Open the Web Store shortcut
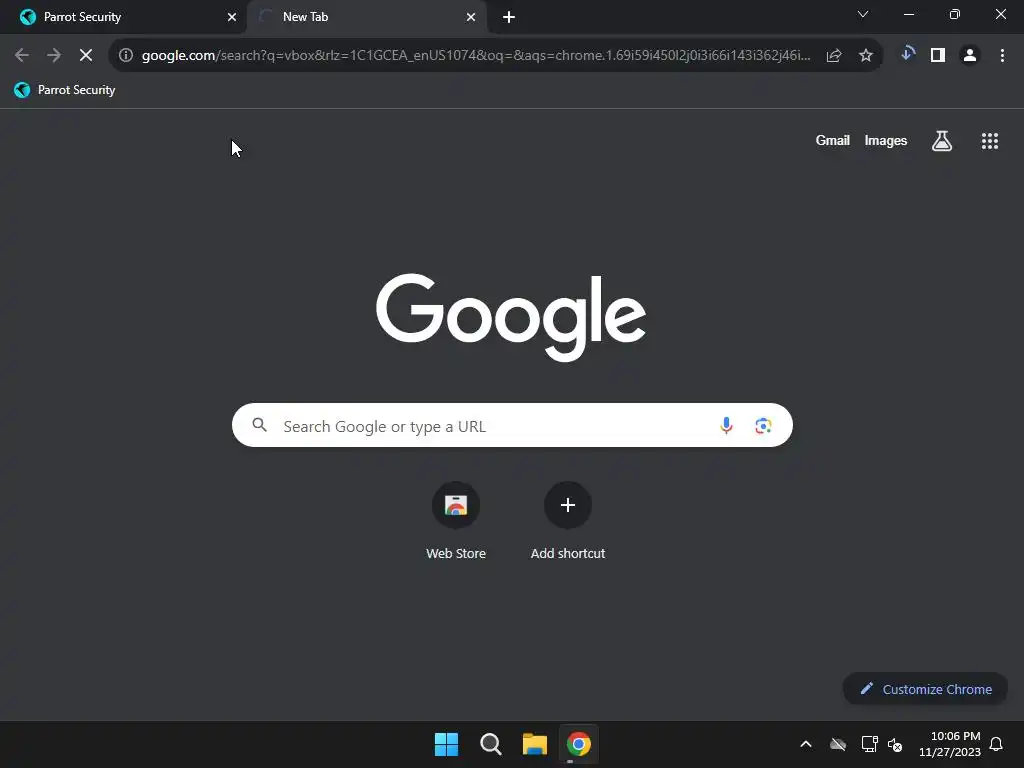The width and height of the screenshot is (1024, 768). 456,521
